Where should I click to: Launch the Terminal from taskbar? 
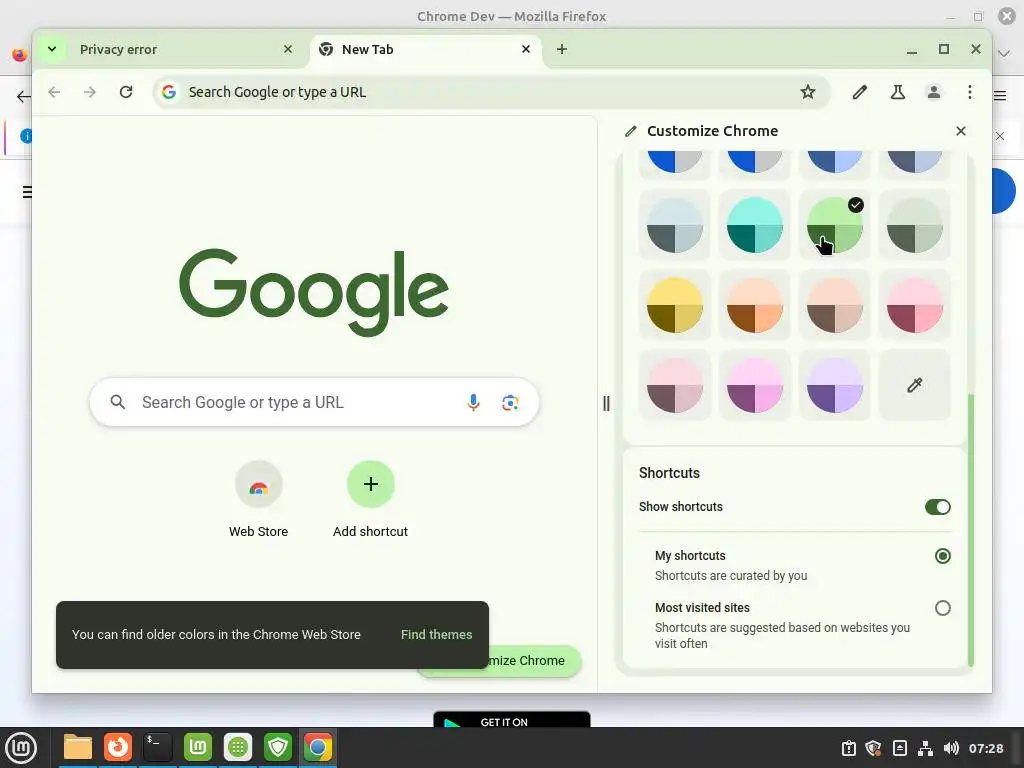[157, 747]
